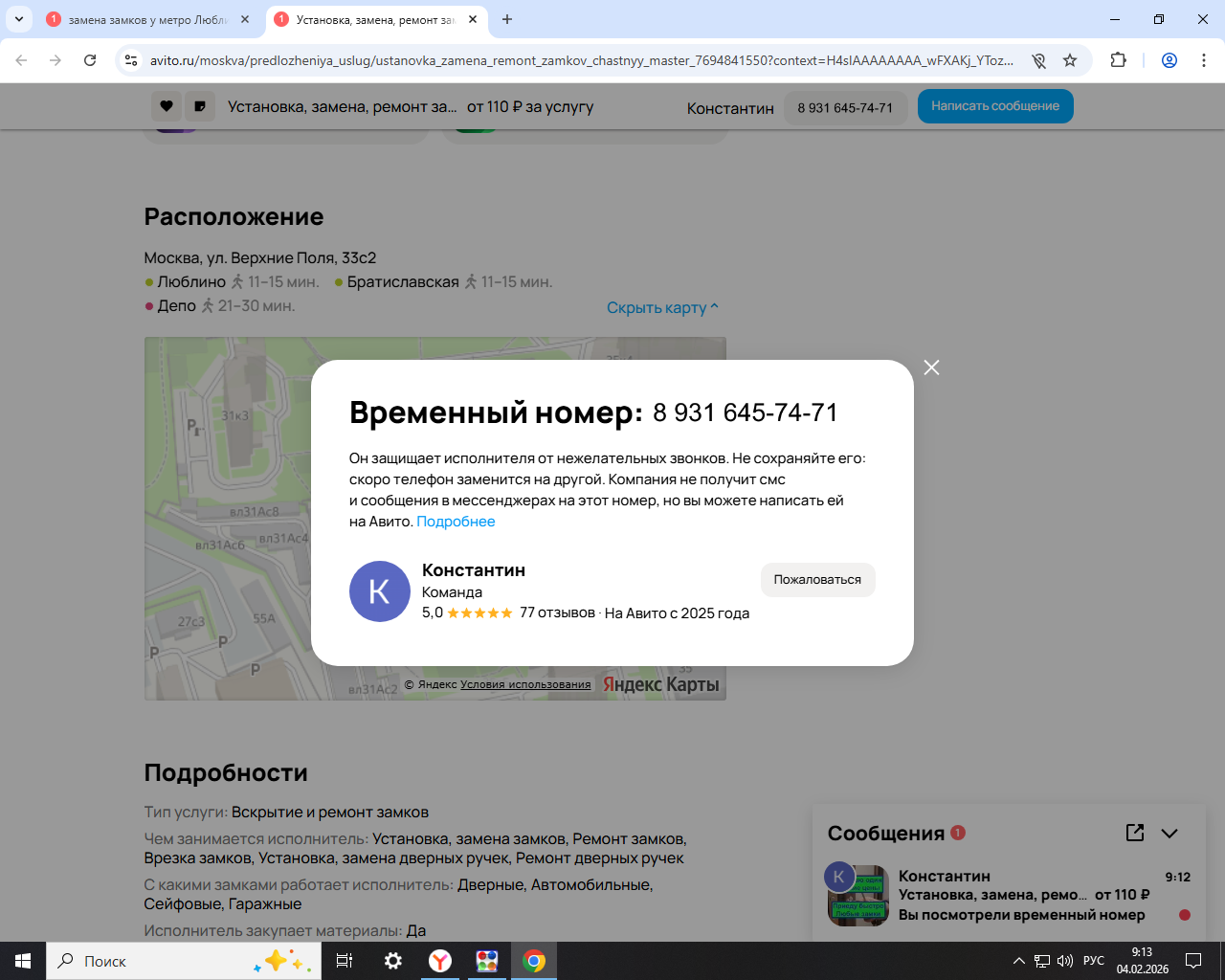The width and height of the screenshot is (1225, 980).
Task: Close the 'замена замков у метро' tab
Action: coord(245,19)
